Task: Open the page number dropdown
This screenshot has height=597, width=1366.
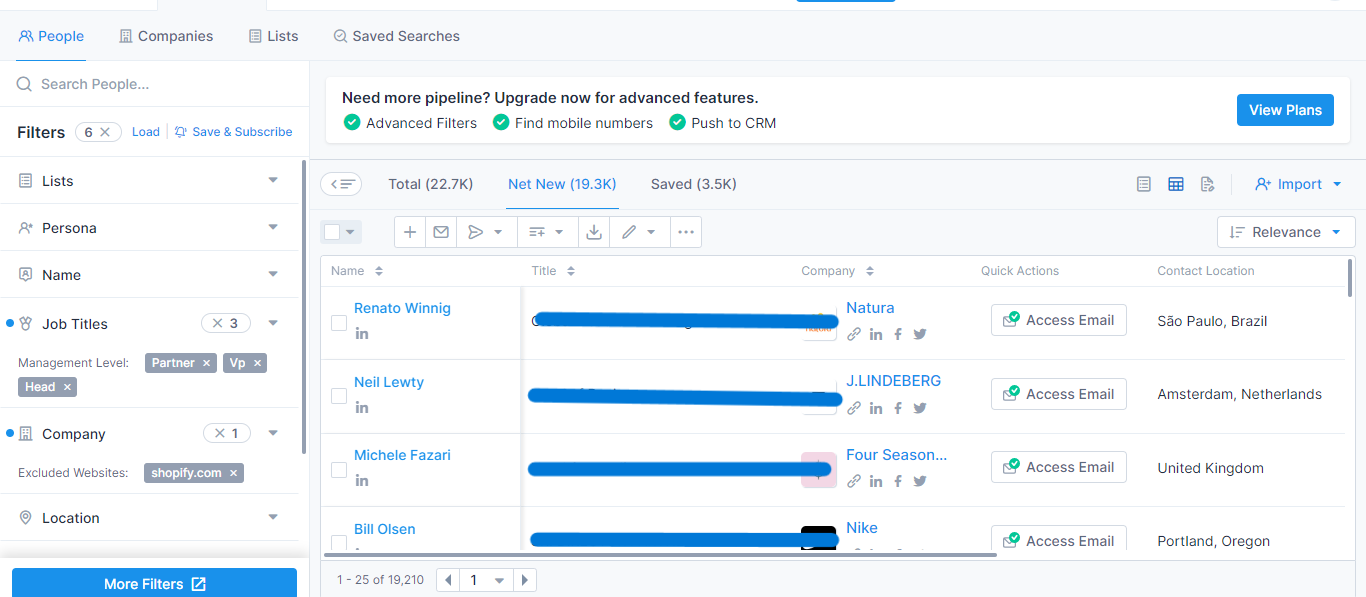Action: tap(487, 580)
